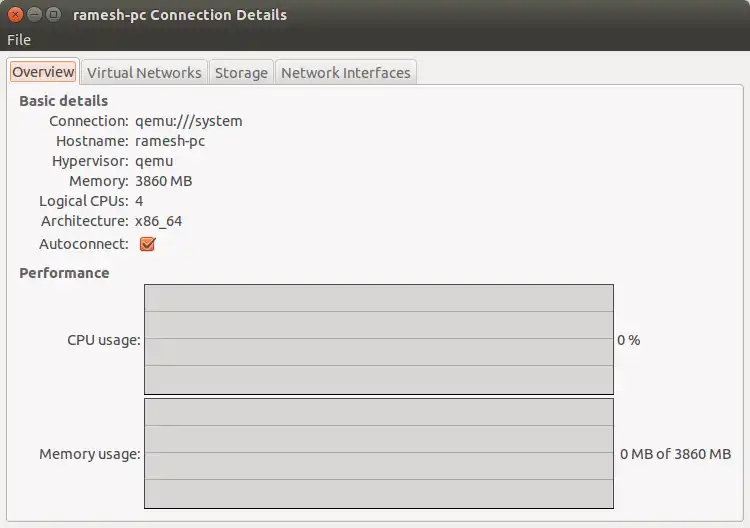
Task: Open the Virtual Networks tab
Action: [144, 73]
